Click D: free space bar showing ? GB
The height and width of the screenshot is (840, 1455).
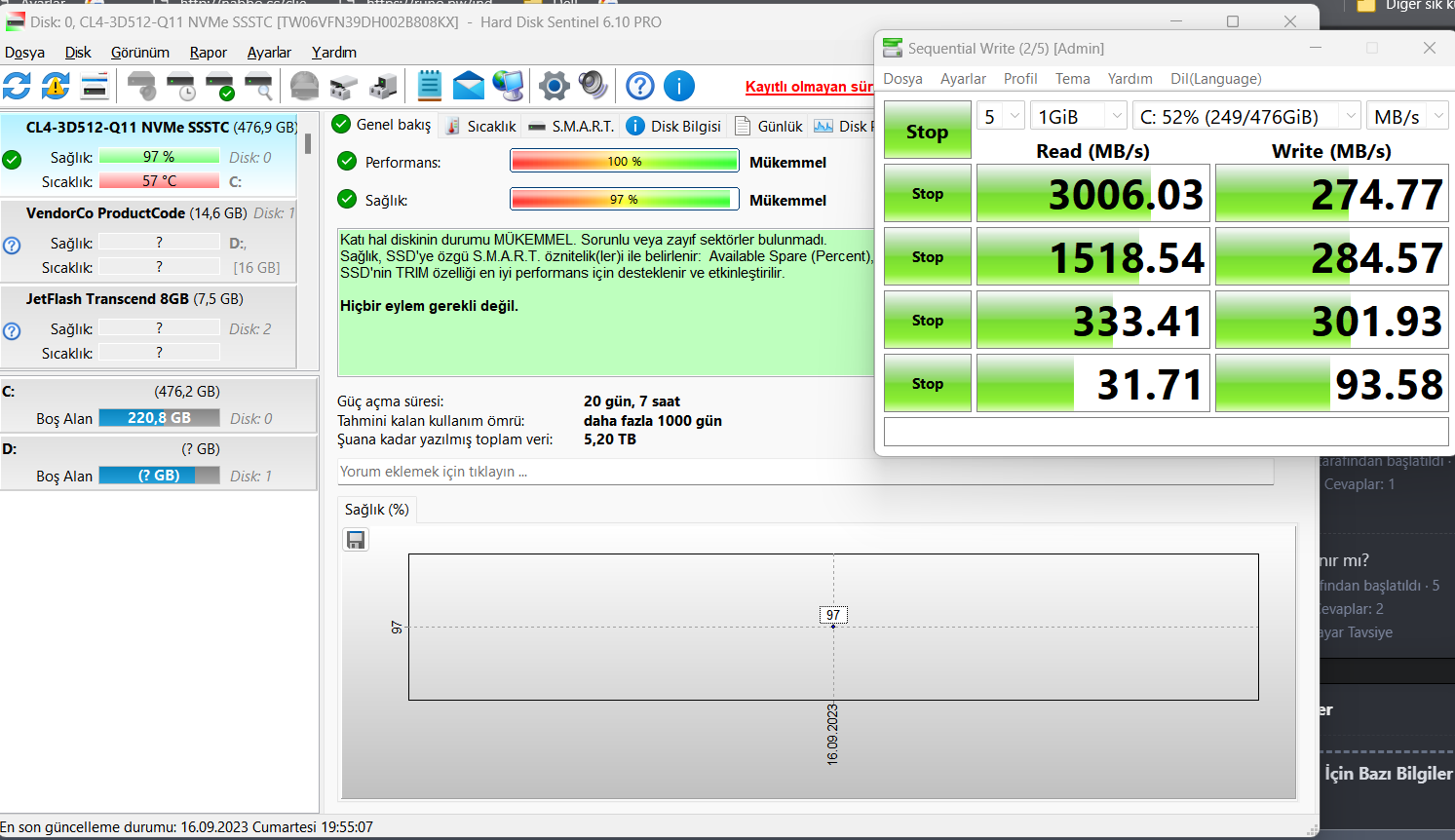click(x=160, y=476)
